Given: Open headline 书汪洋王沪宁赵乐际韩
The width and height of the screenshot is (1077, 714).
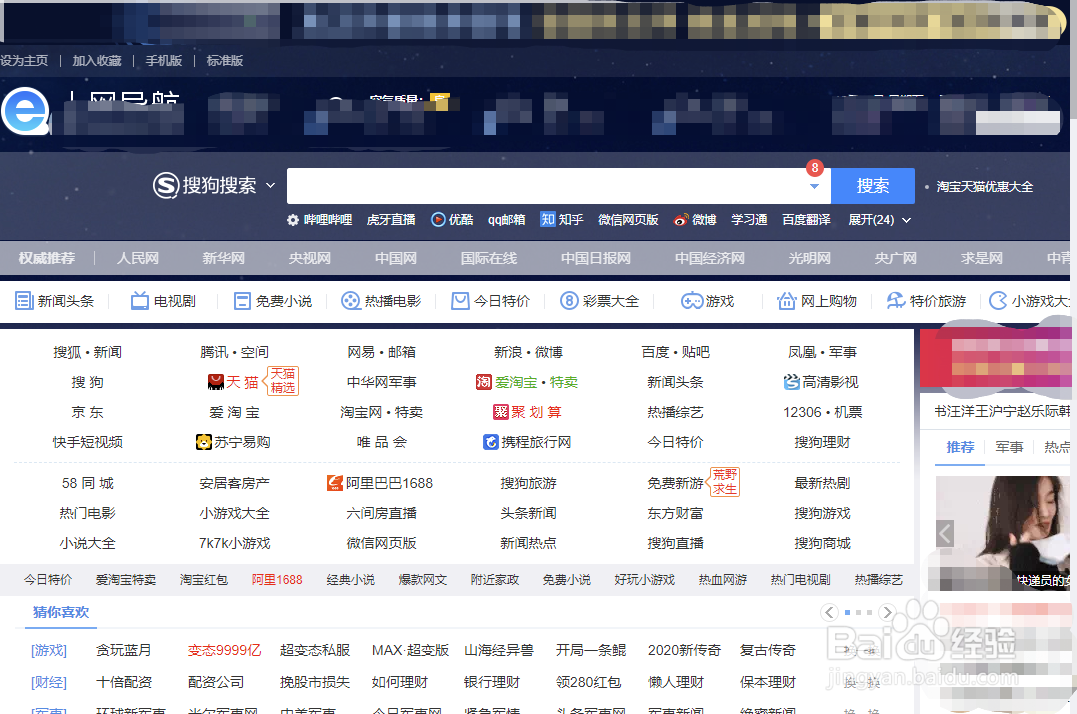Looking at the screenshot, I should click(x=1002, y=411).
